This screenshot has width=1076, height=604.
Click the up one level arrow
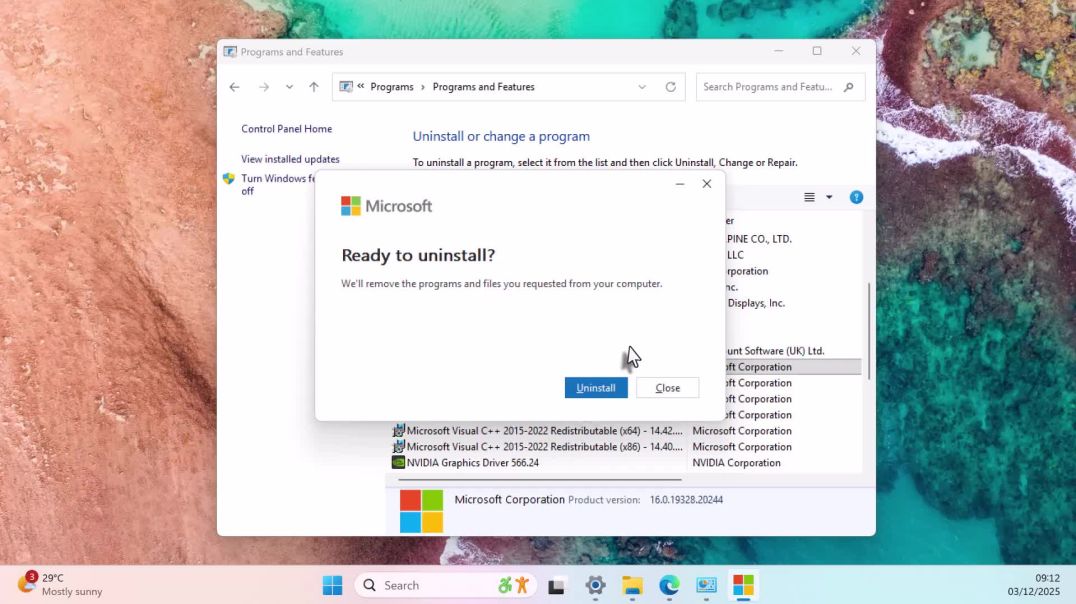(x=313, y=87)
